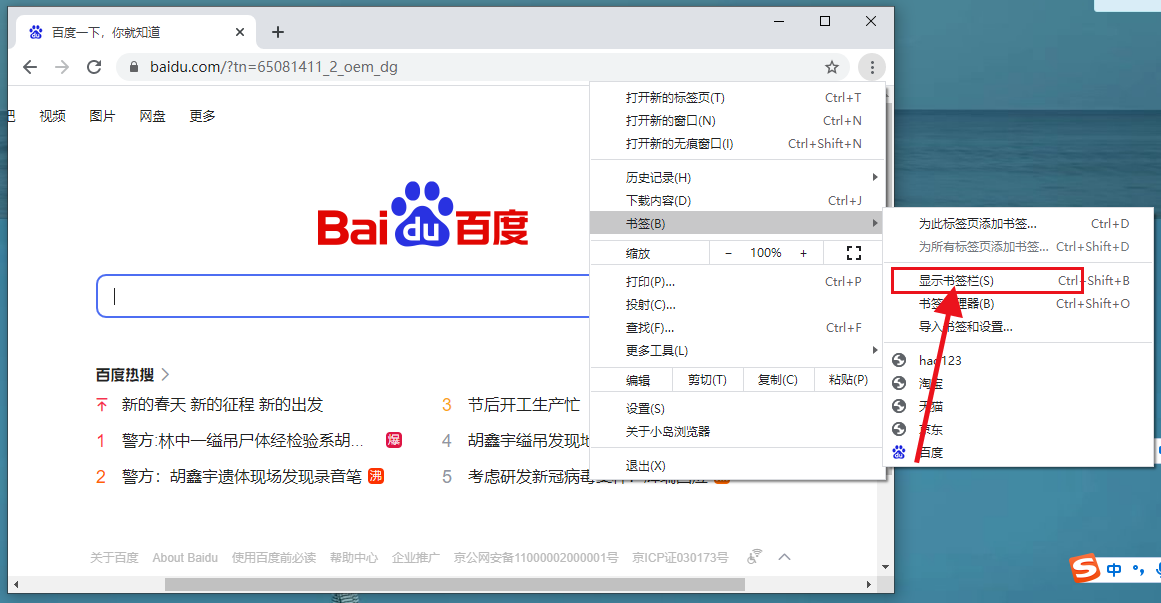The width and height of the screenshot is (1161, 603).
Task: Open 书签管理器(B)
Action: [x=1018, y=304]
